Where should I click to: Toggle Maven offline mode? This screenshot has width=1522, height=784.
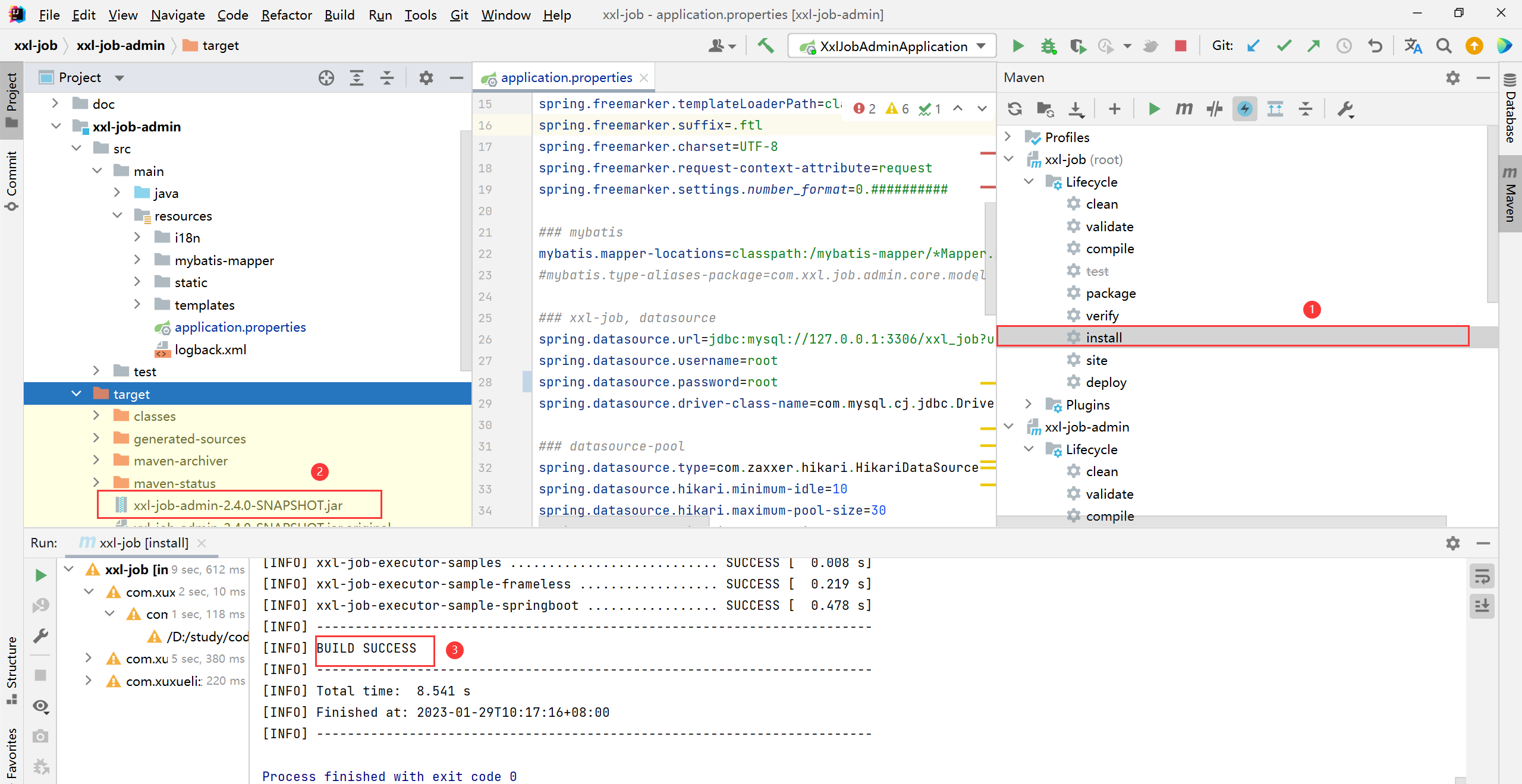[1214, 109]
